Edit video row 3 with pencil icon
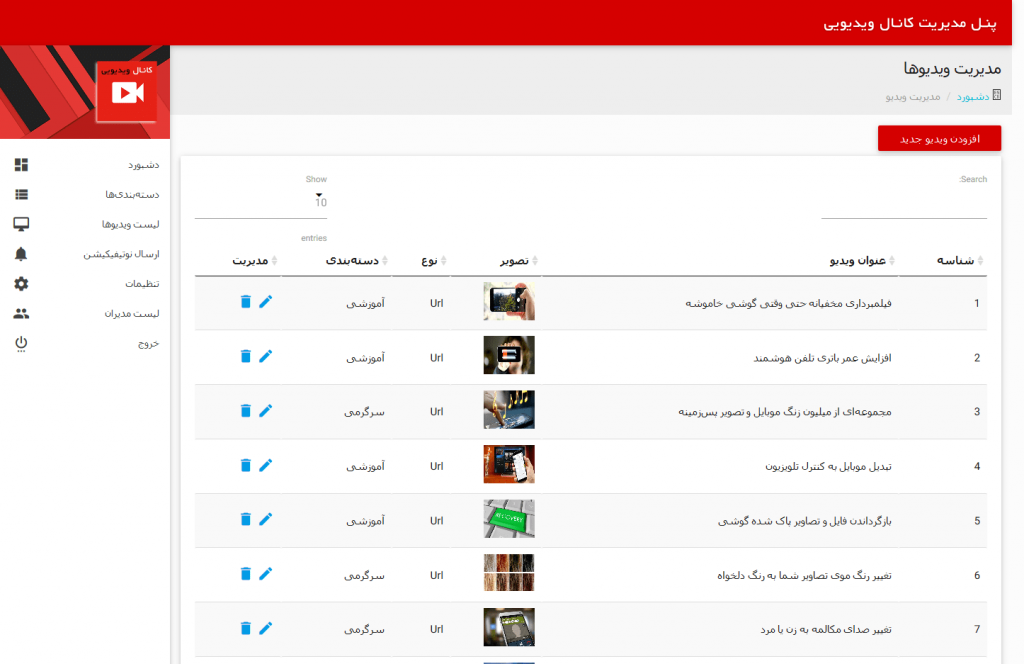 [x=265, y=411]
